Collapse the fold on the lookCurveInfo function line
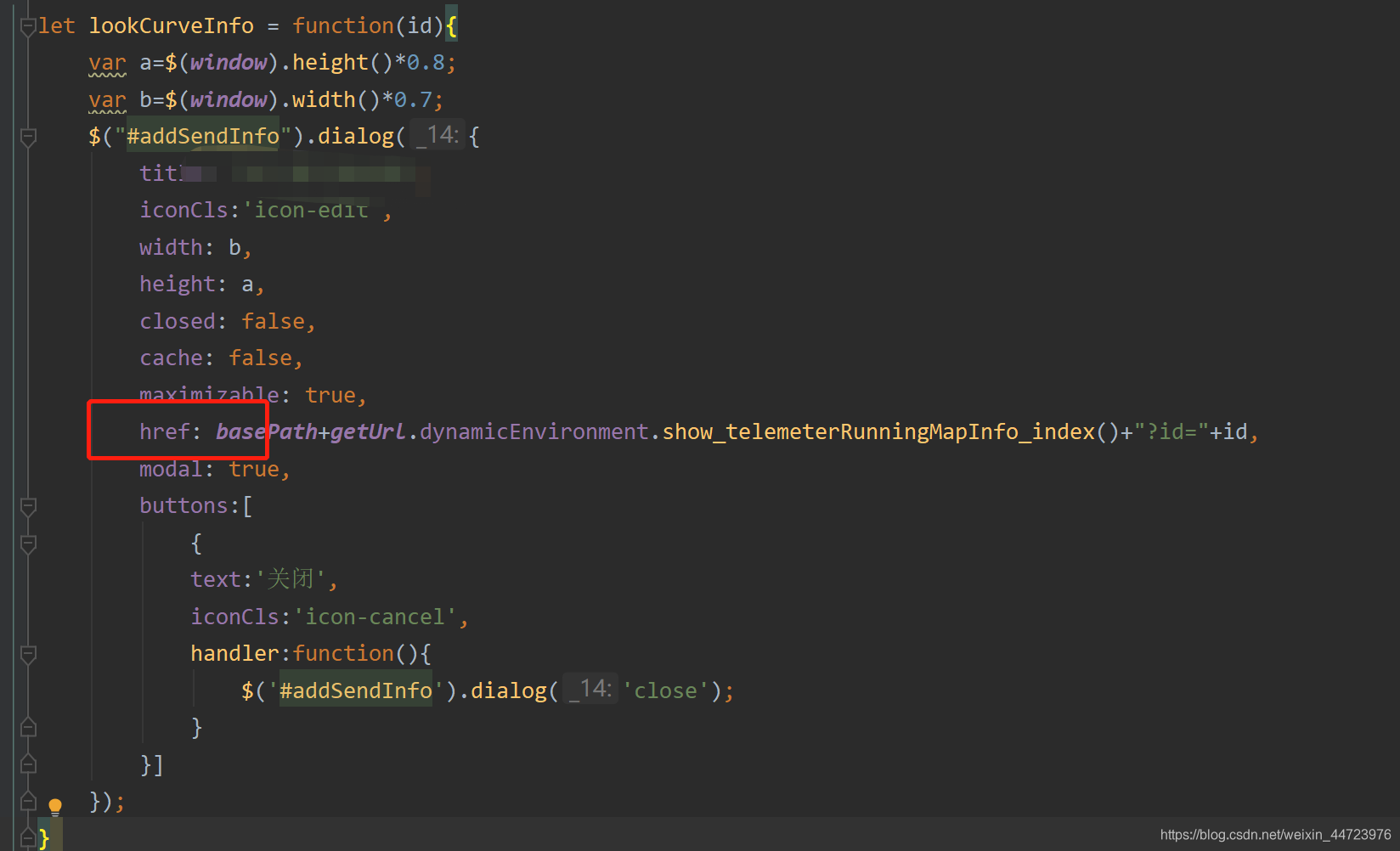Viewport: 1400px width, 851px height. 28,27
